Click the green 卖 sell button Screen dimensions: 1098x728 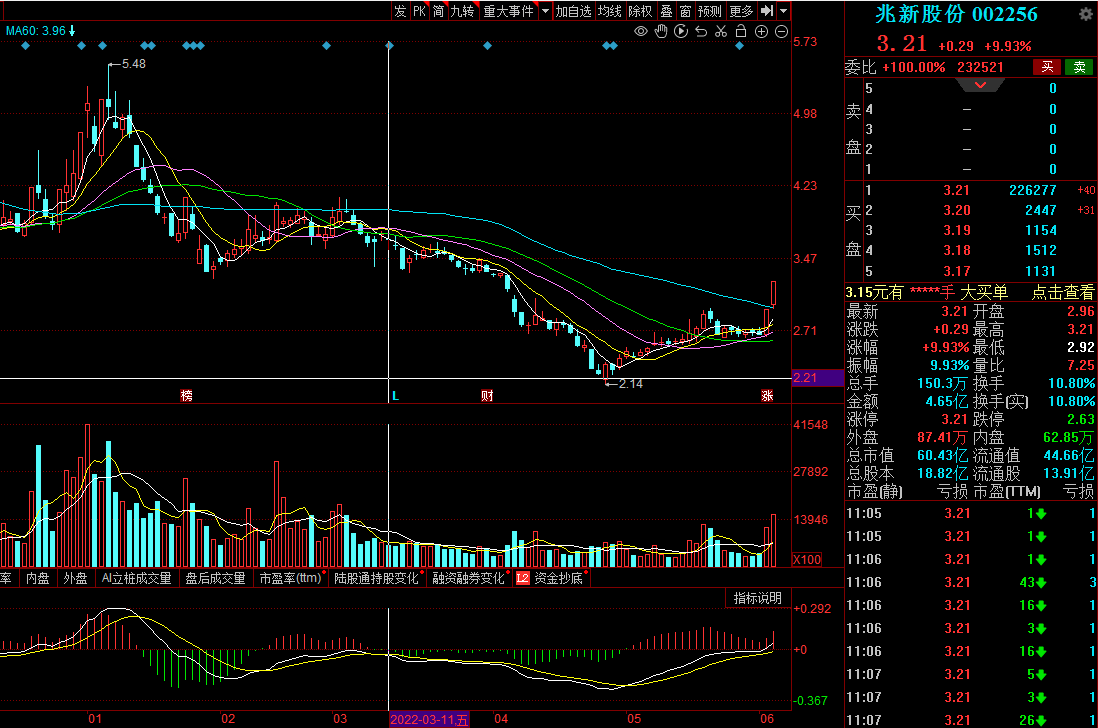coord(1079,66)
